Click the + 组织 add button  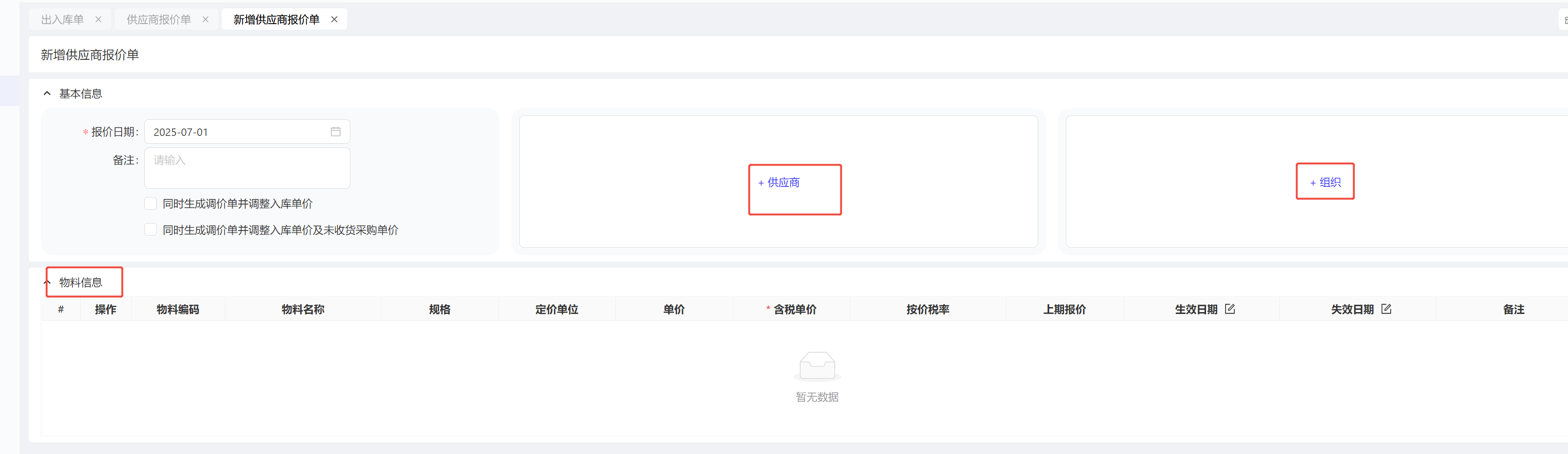[x=1325, y=183]
